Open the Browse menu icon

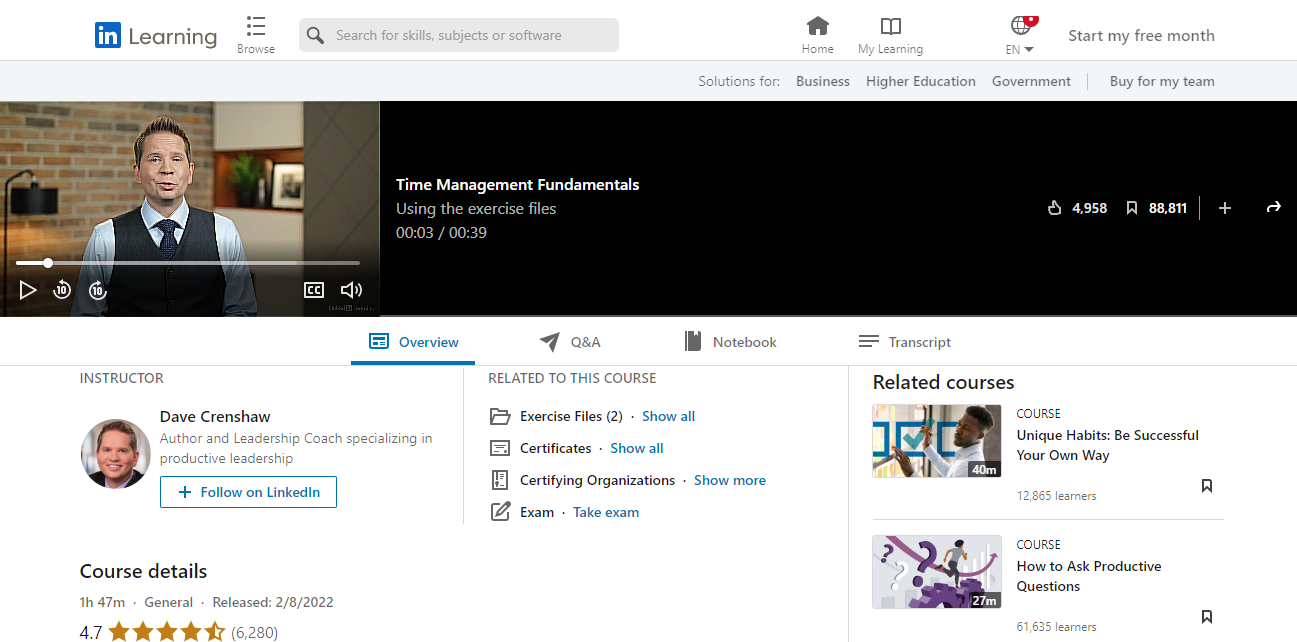pyautogui.click(x=256, y=34)
